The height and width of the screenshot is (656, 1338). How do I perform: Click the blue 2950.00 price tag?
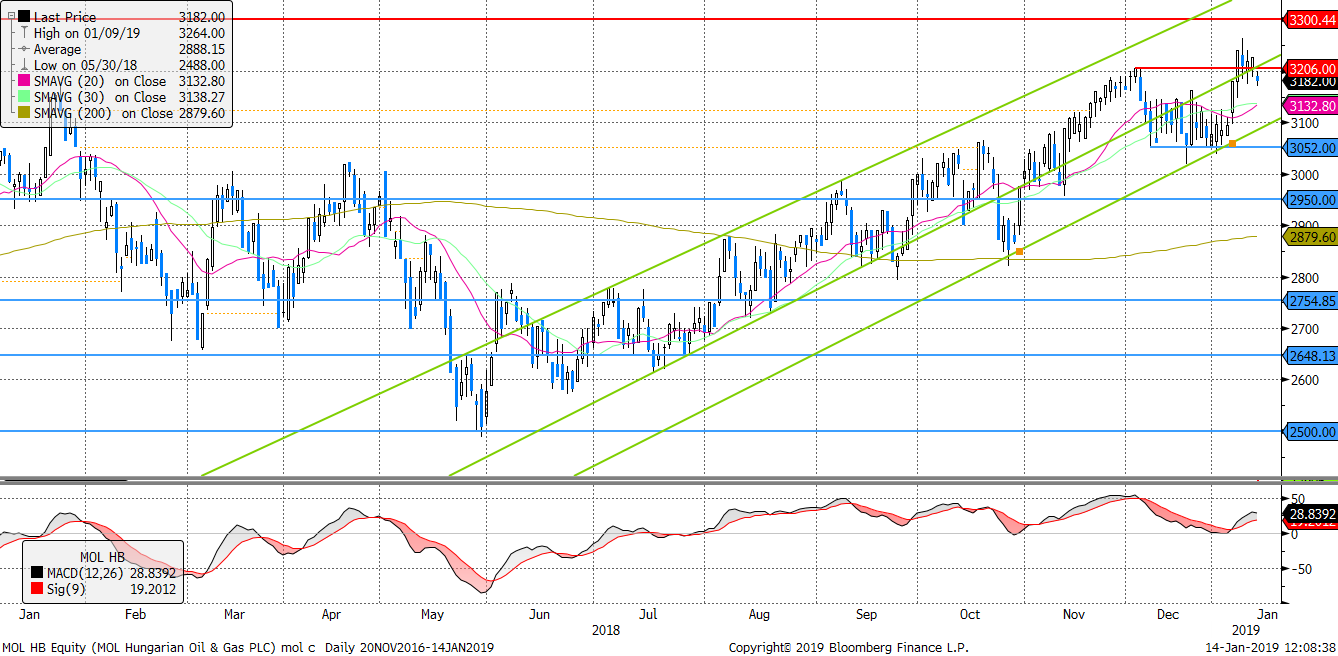click(x=1310, y=200)
